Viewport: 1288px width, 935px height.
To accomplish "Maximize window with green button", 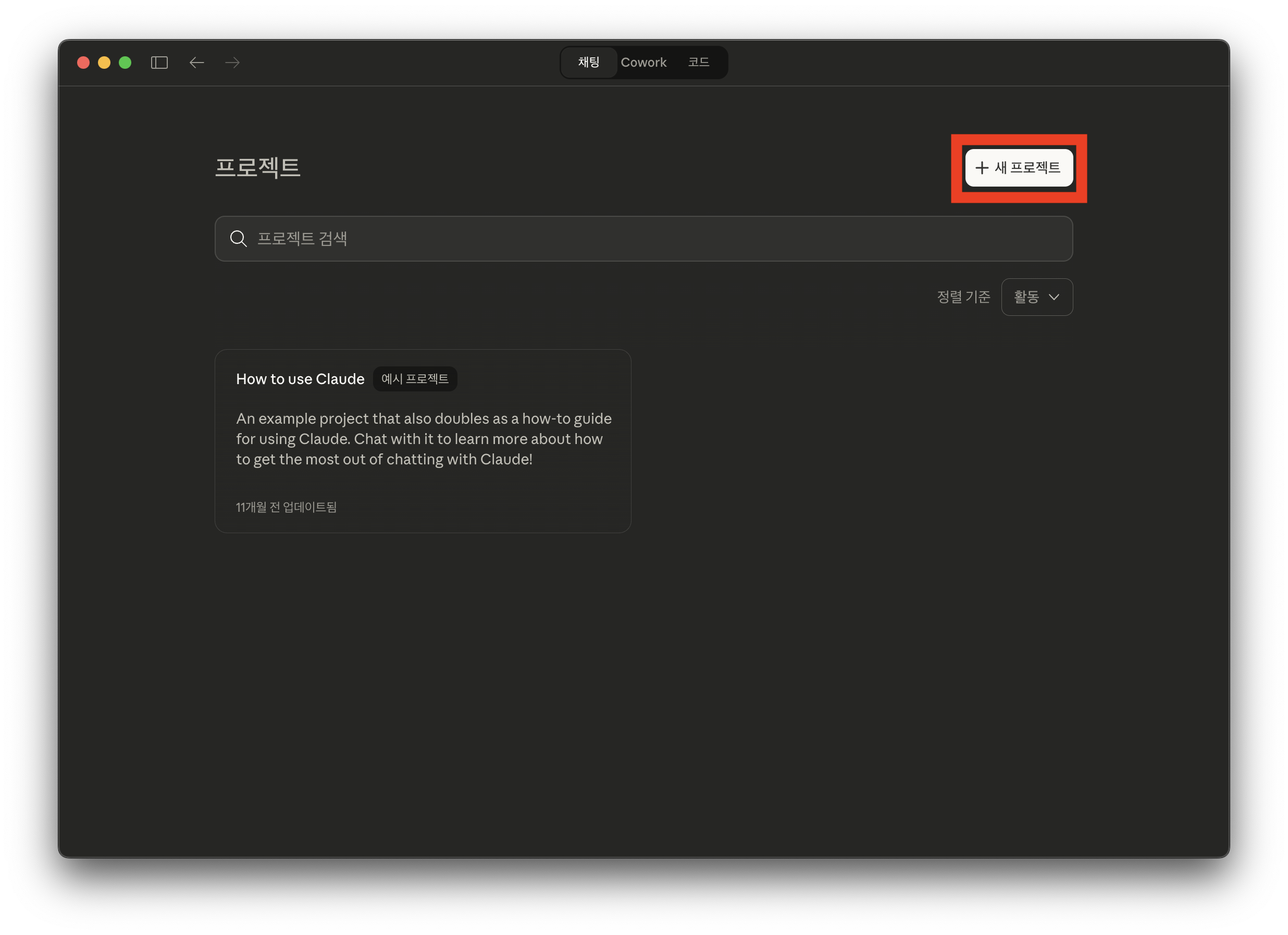I will (126, 63).
